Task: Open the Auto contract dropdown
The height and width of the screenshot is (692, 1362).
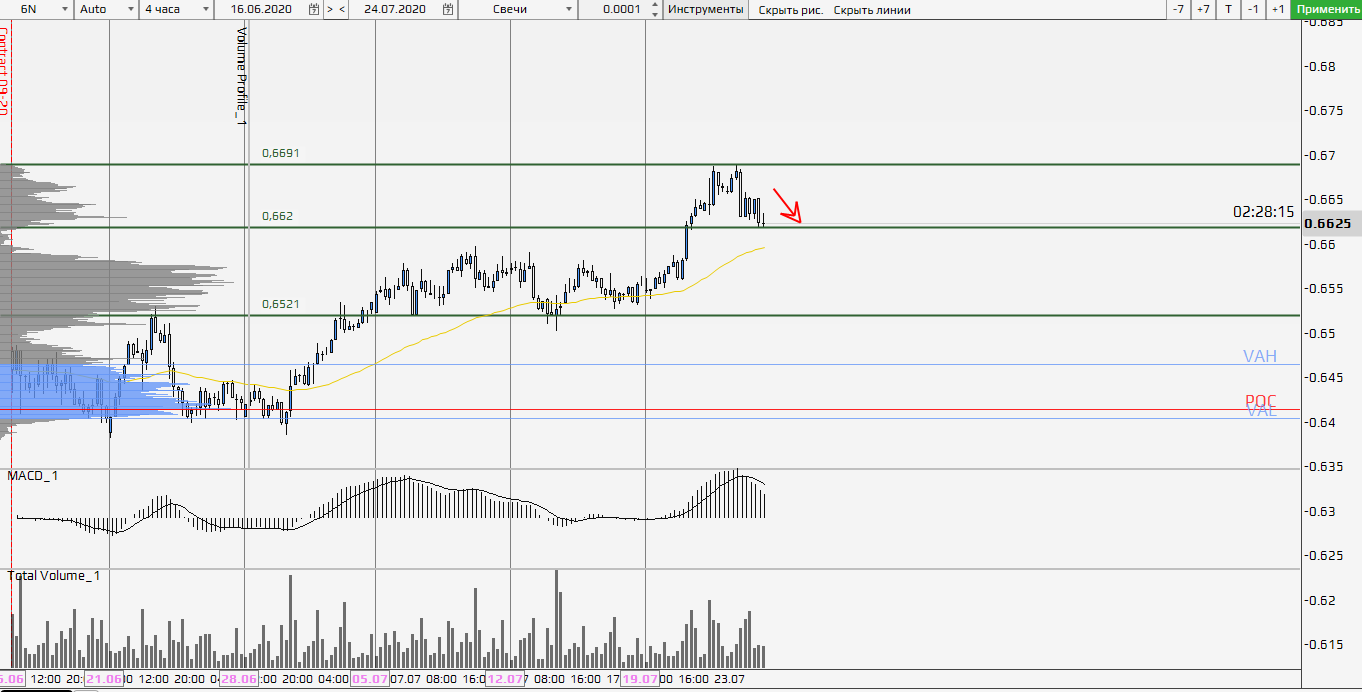Action: point(131,9)
